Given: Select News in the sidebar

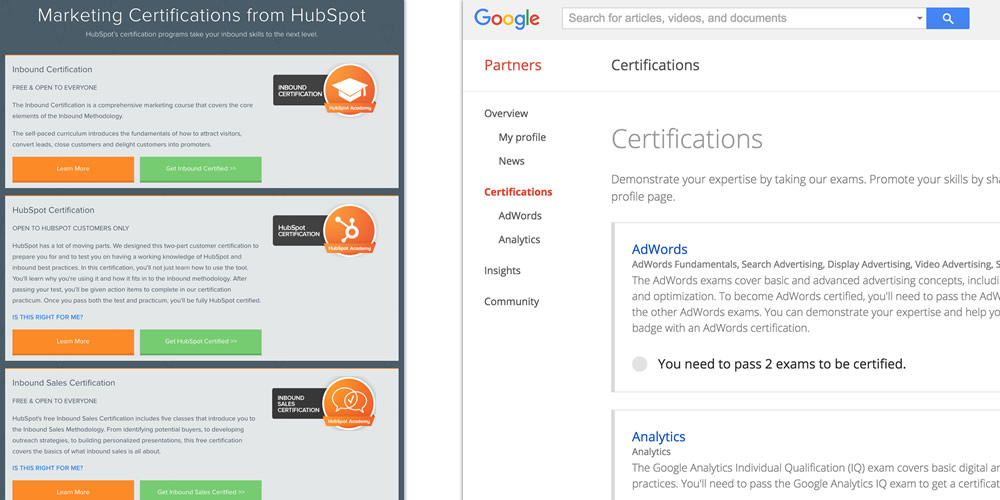Looking at the screenshot, I should click(x=511, y=161).
